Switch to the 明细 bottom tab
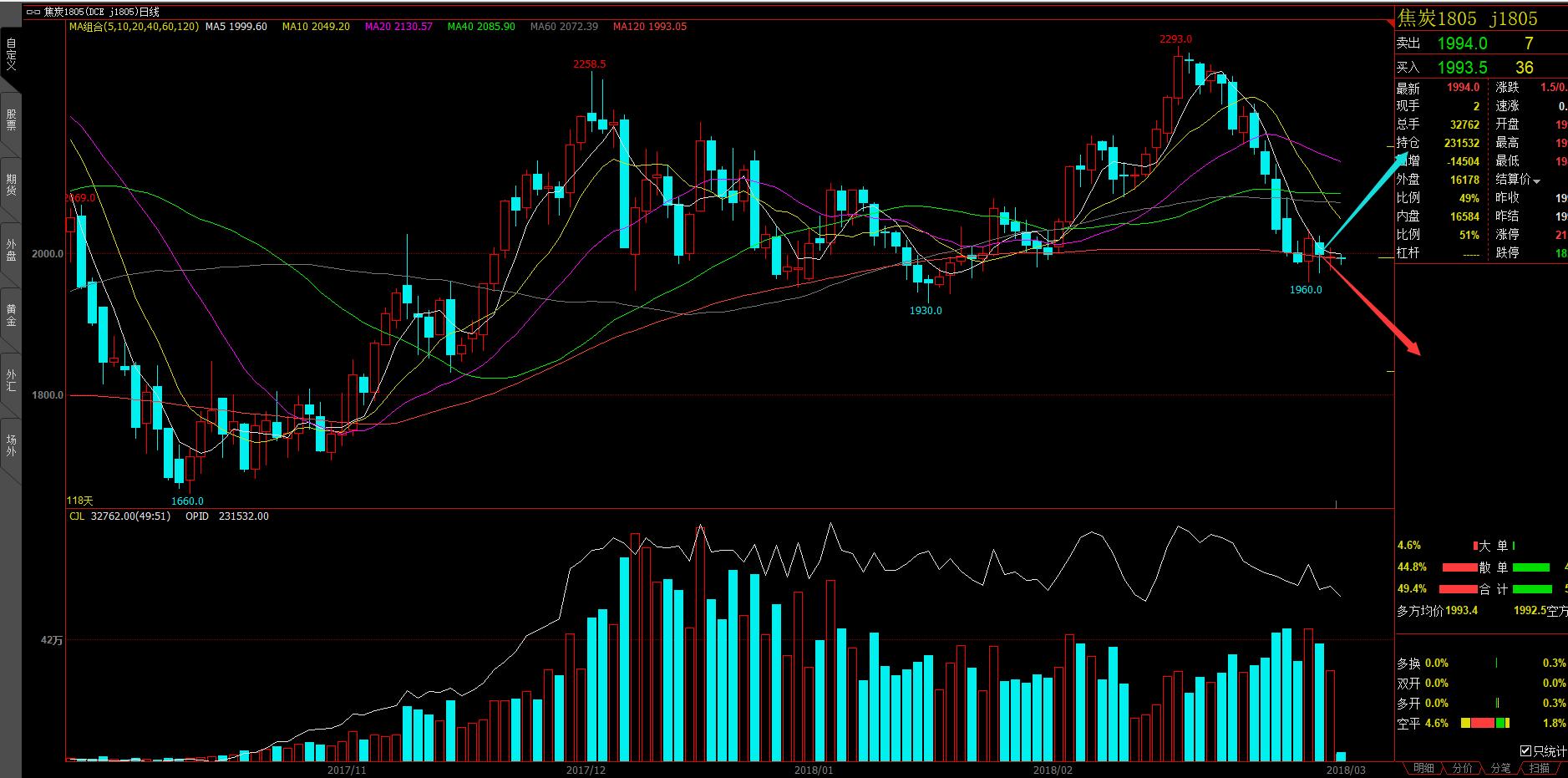Viewport: 1568px width, 778px height. (1423, 769)
